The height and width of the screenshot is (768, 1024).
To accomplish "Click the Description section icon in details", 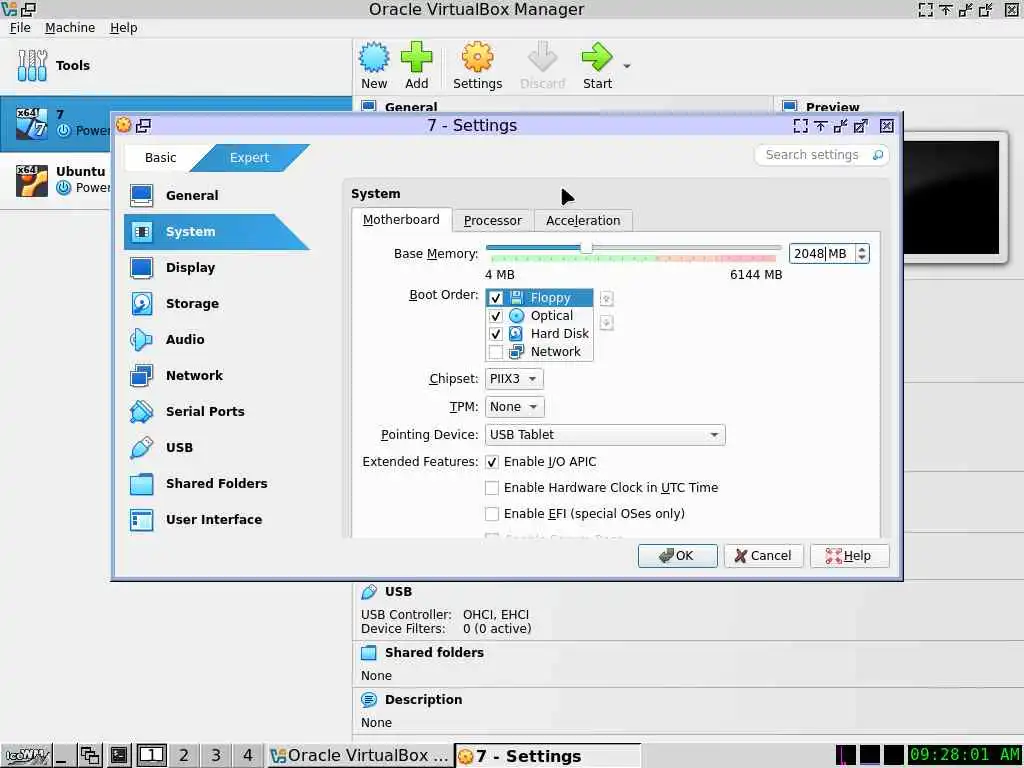I will [369, 699].
